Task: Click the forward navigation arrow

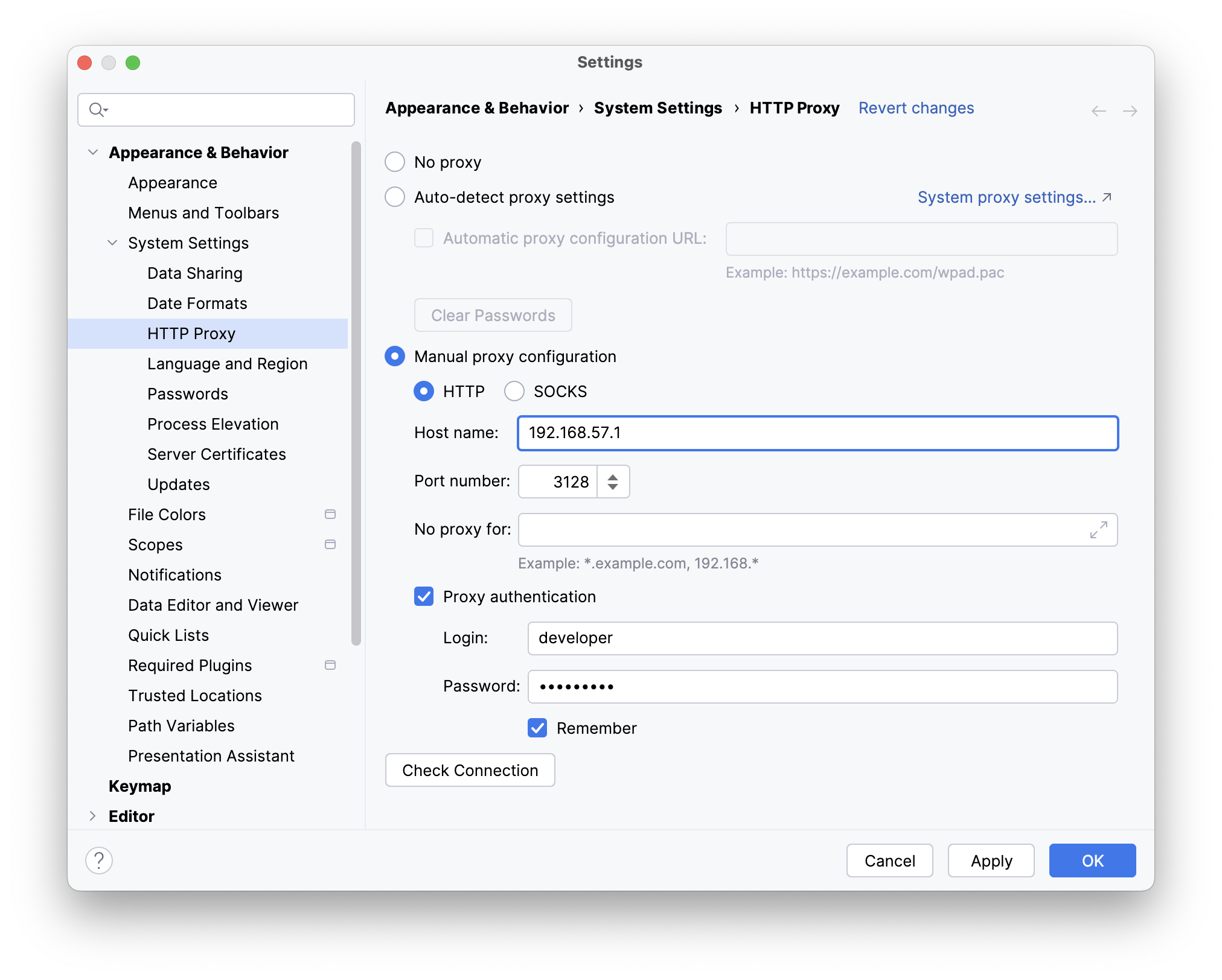Action: tap(1130, 111)
